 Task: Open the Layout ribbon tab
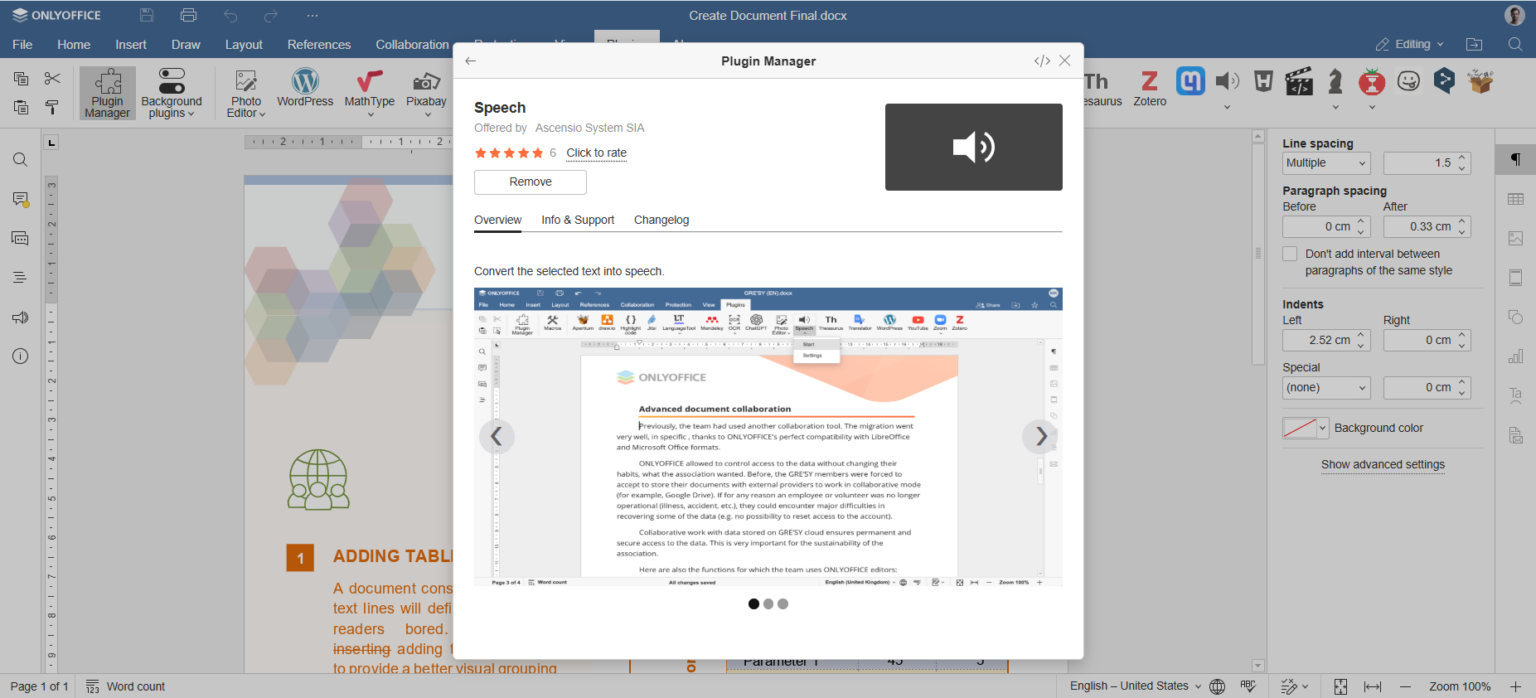244,44
